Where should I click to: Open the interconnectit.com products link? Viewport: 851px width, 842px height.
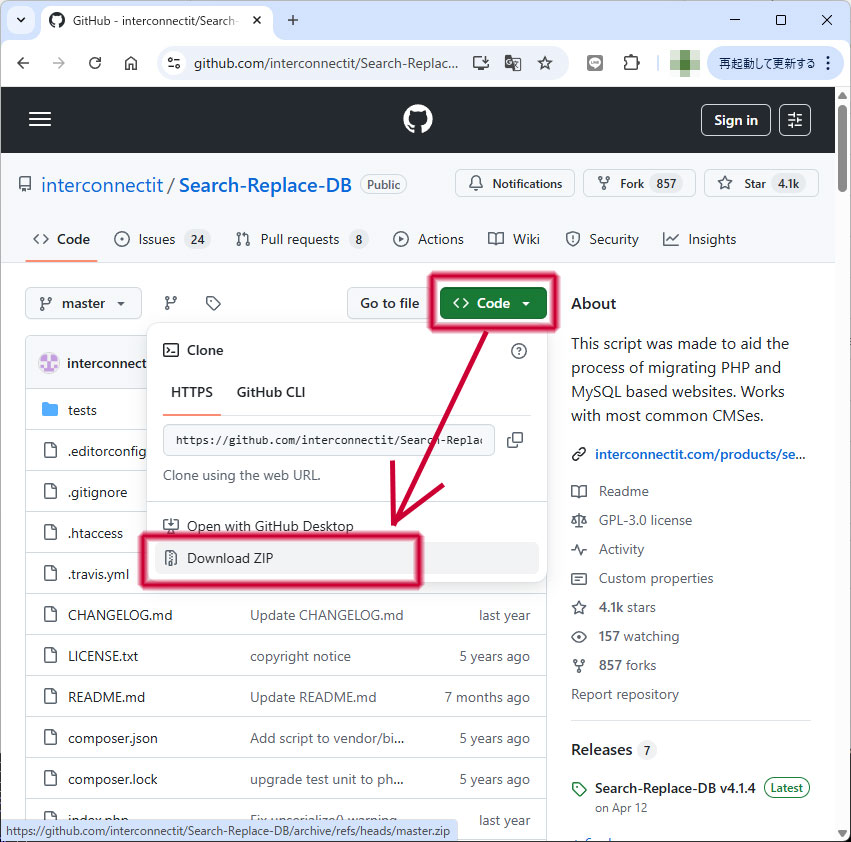[700, 454]
